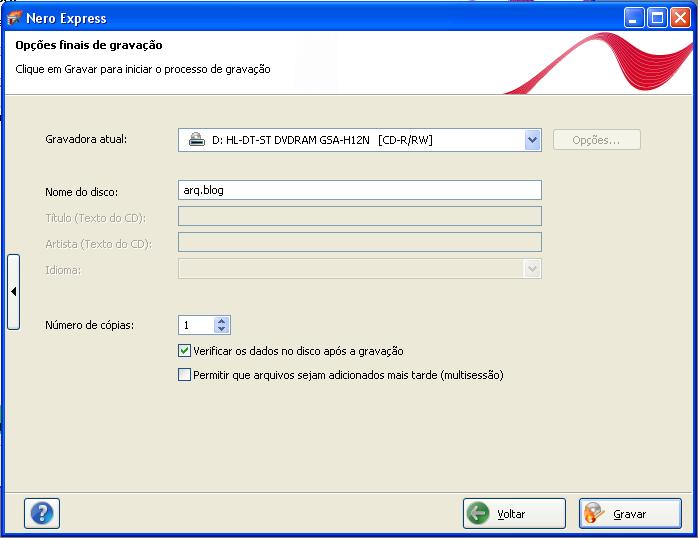This screenshot has height=538, width=698.
Task: Click the Opções... button
Action: tap(597, 140)
